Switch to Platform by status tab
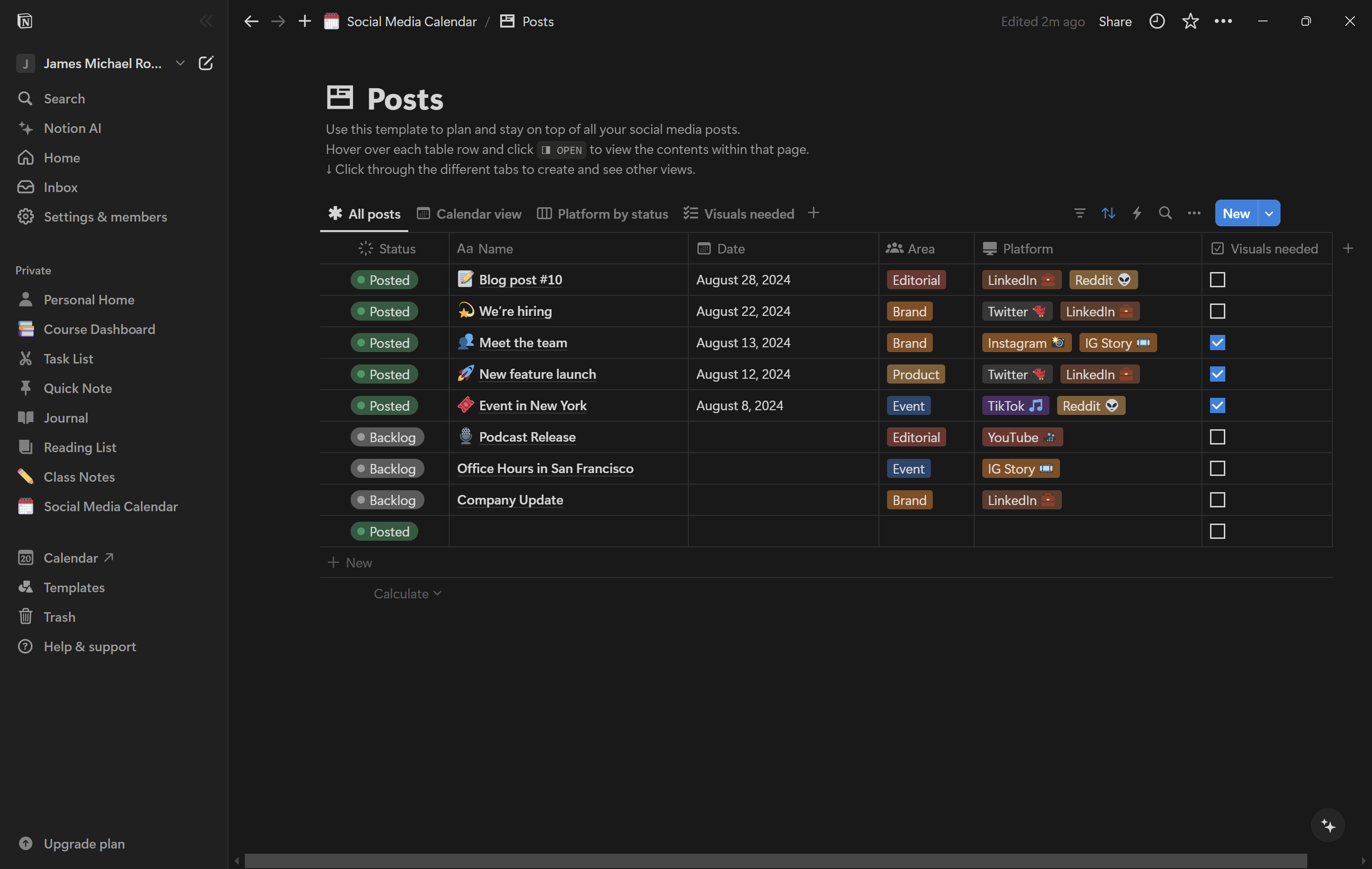The image size is (1372, 869). coord(602,214)
